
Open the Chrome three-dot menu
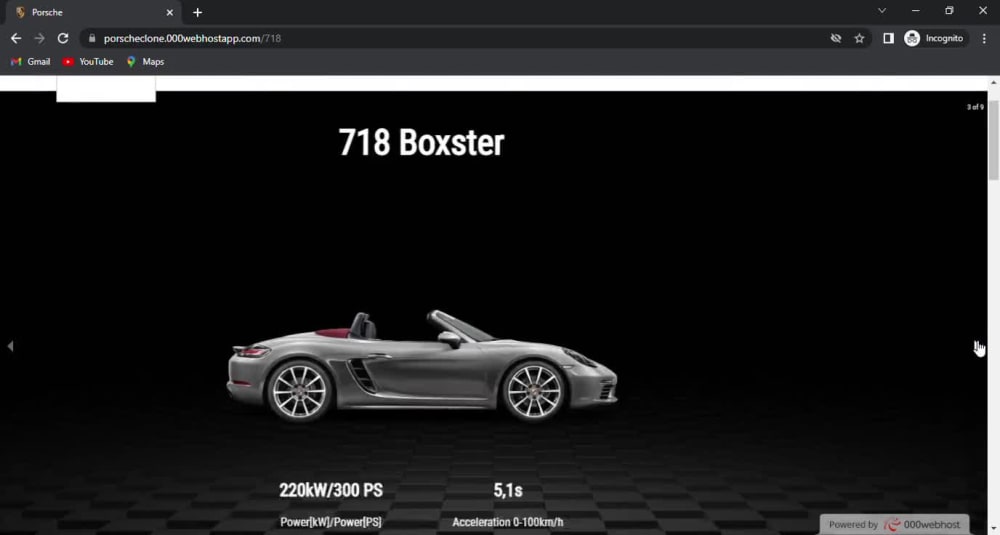coord(984,38)
